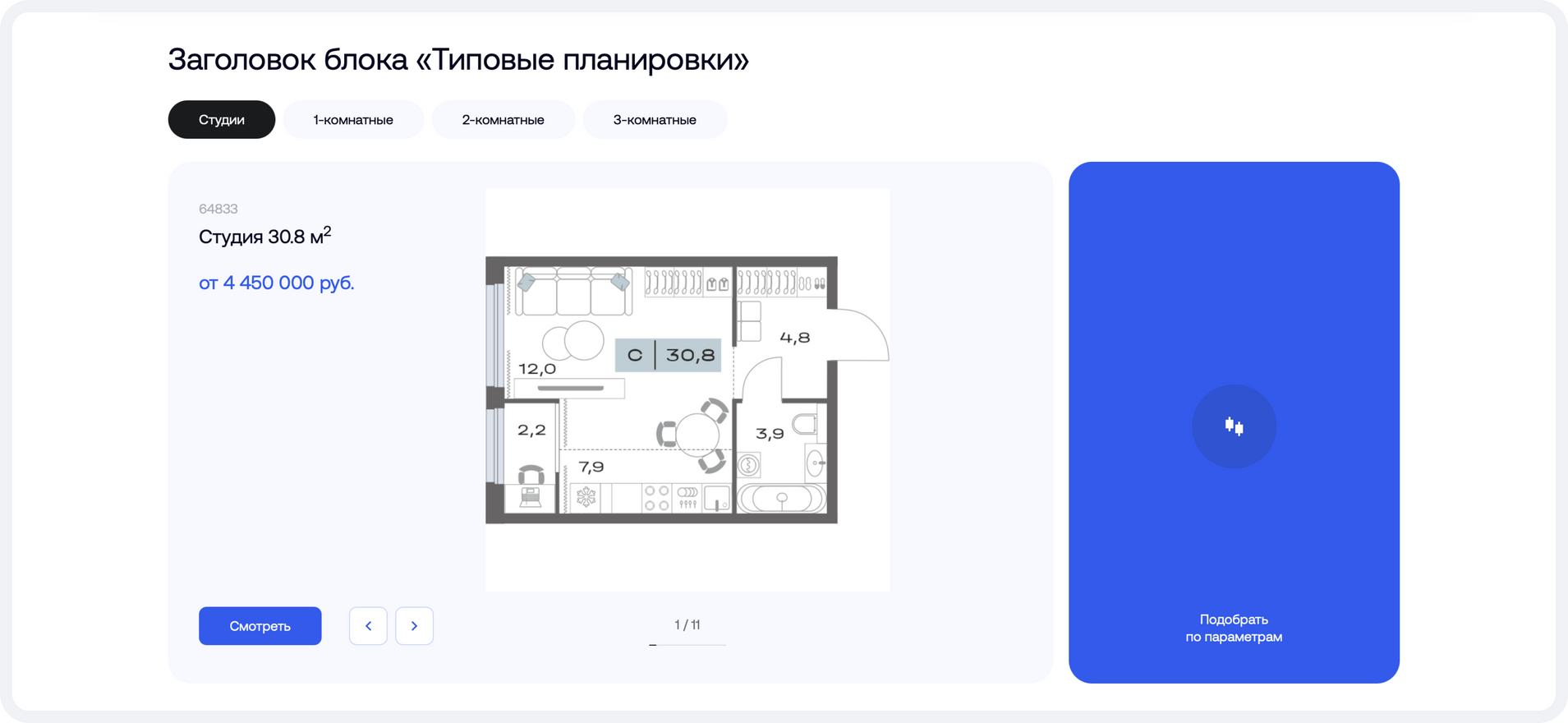Click the slide progress bar under 1 / 11
Viewport: 1568px width, 723px height.
tap(687, 645)
